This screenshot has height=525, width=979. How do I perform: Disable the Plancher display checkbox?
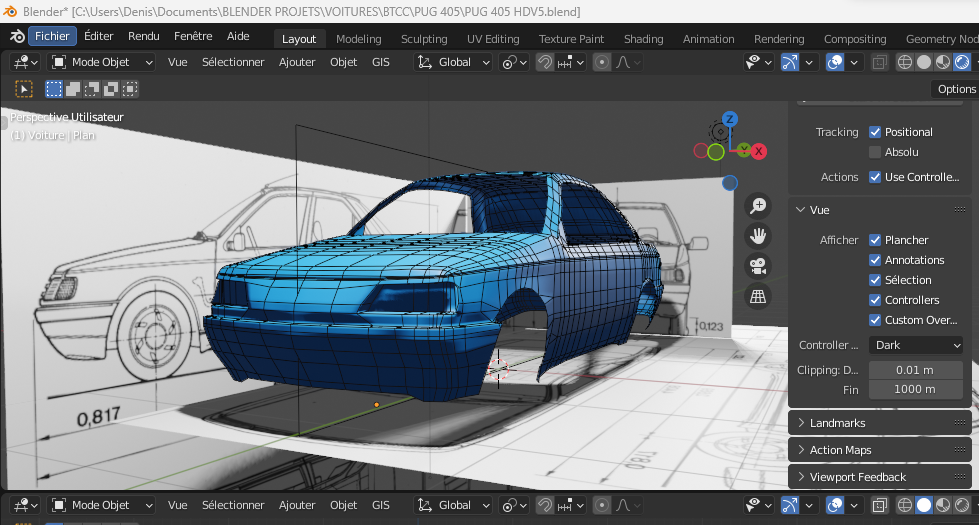875,240
